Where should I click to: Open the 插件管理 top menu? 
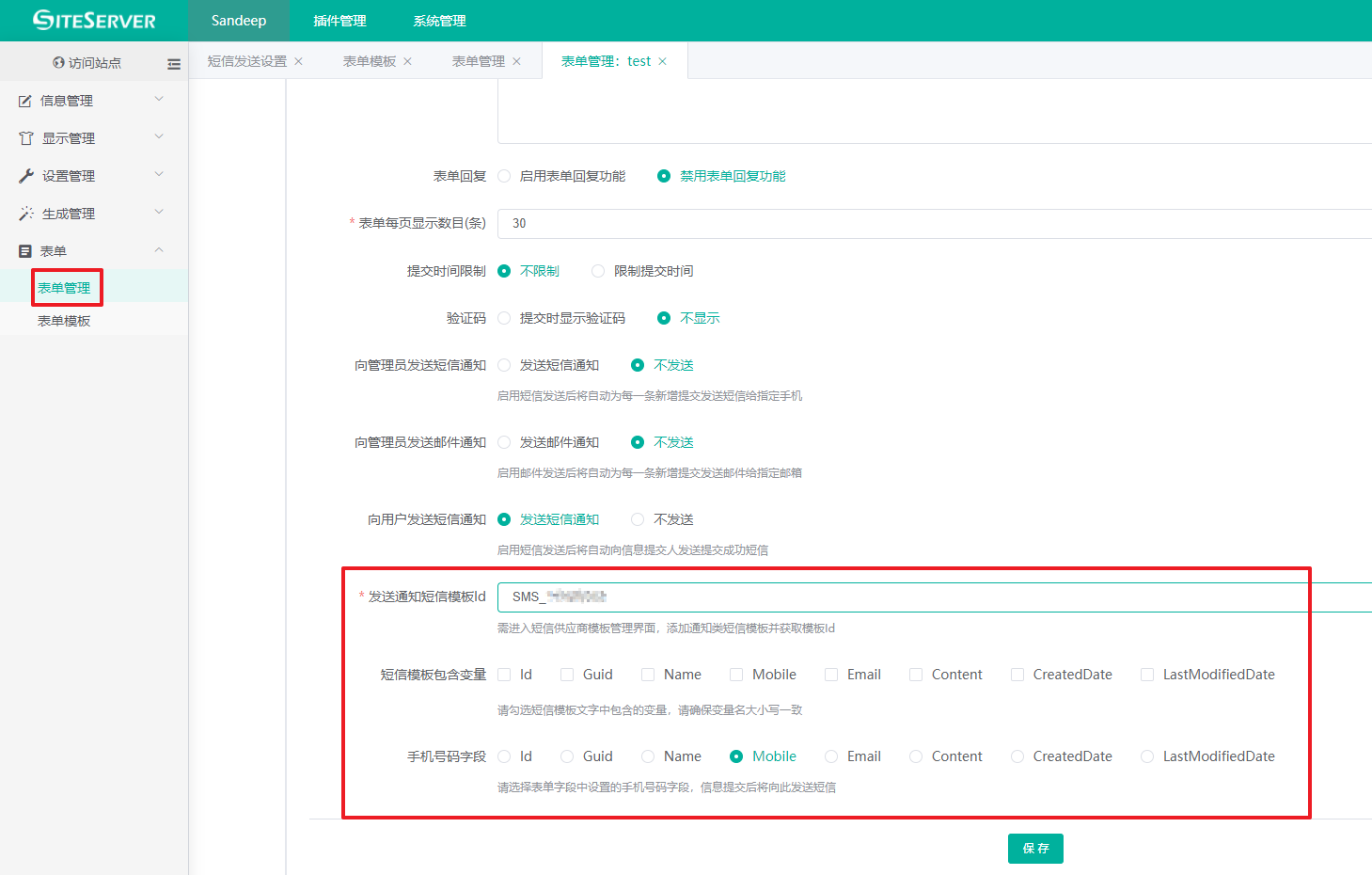tap(339, 21)
